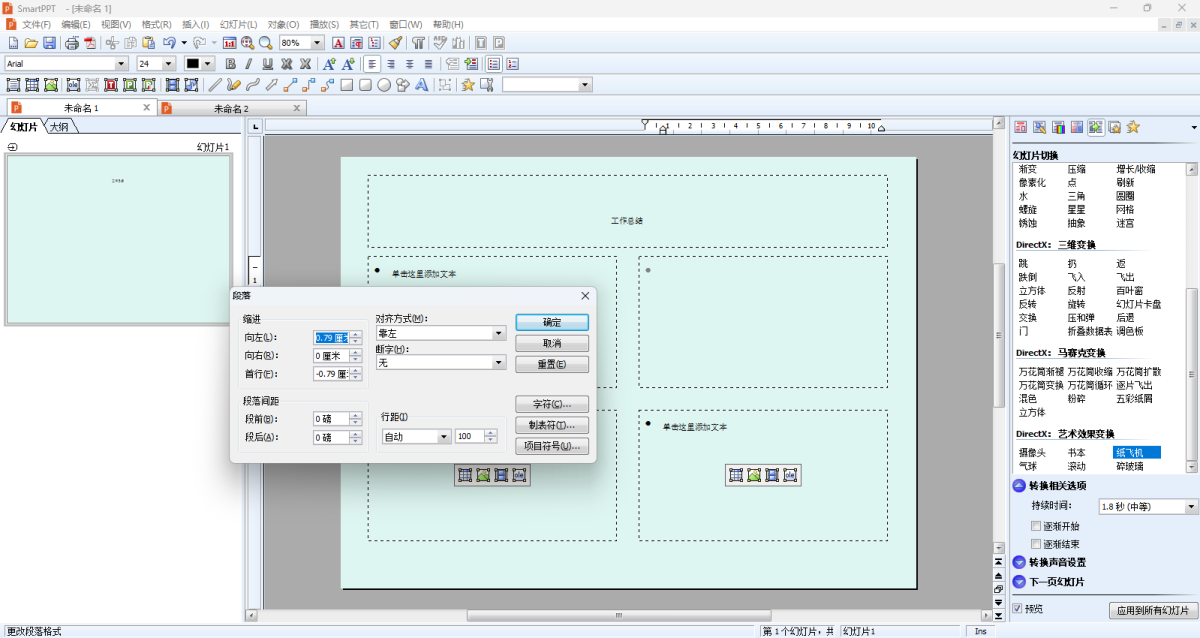Toggle underline formatting icon
The image size is (1200, 638).
coord(266,63)
